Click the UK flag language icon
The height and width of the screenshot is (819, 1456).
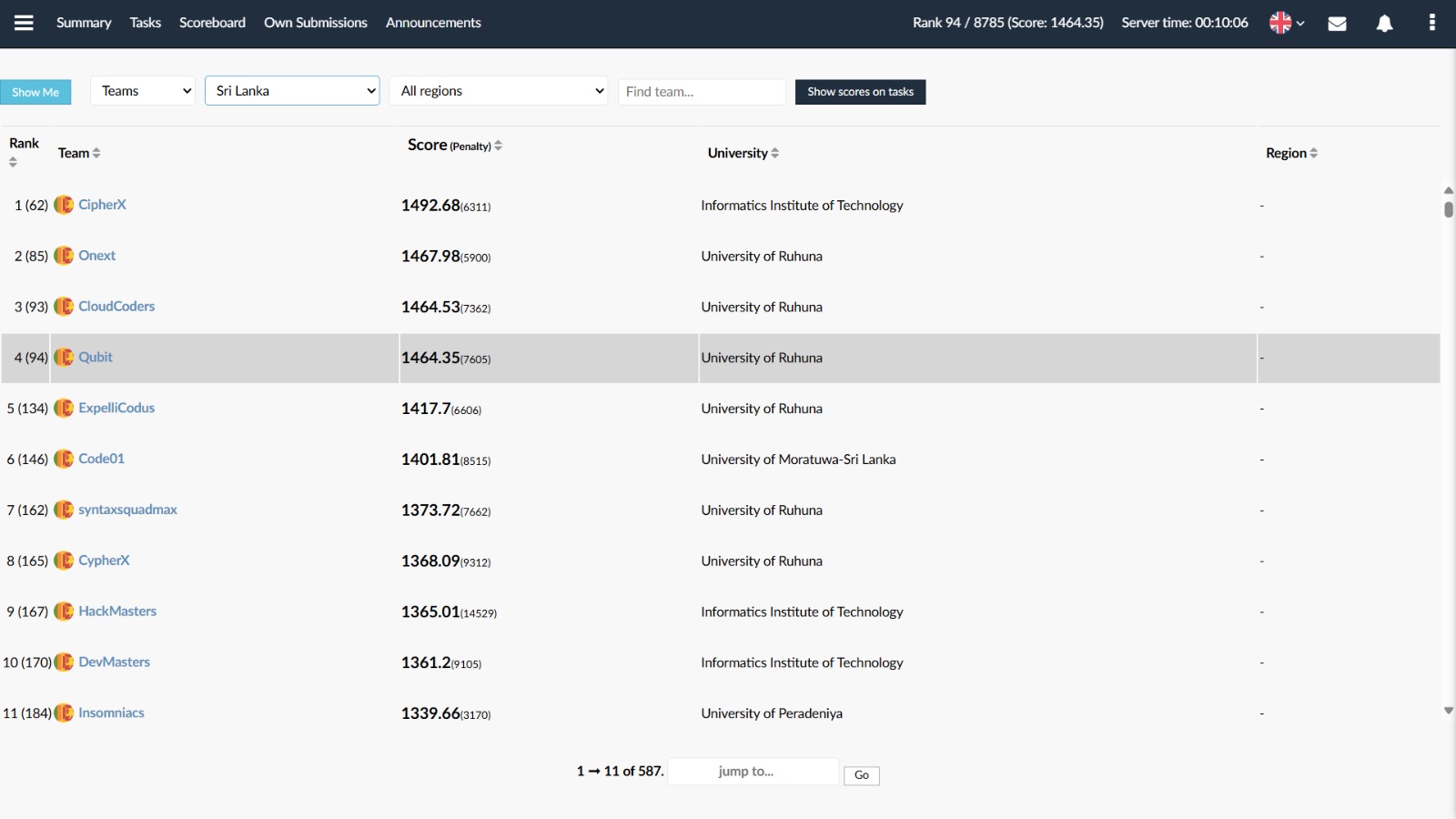pyautogui.click(x=1281, y=23)
